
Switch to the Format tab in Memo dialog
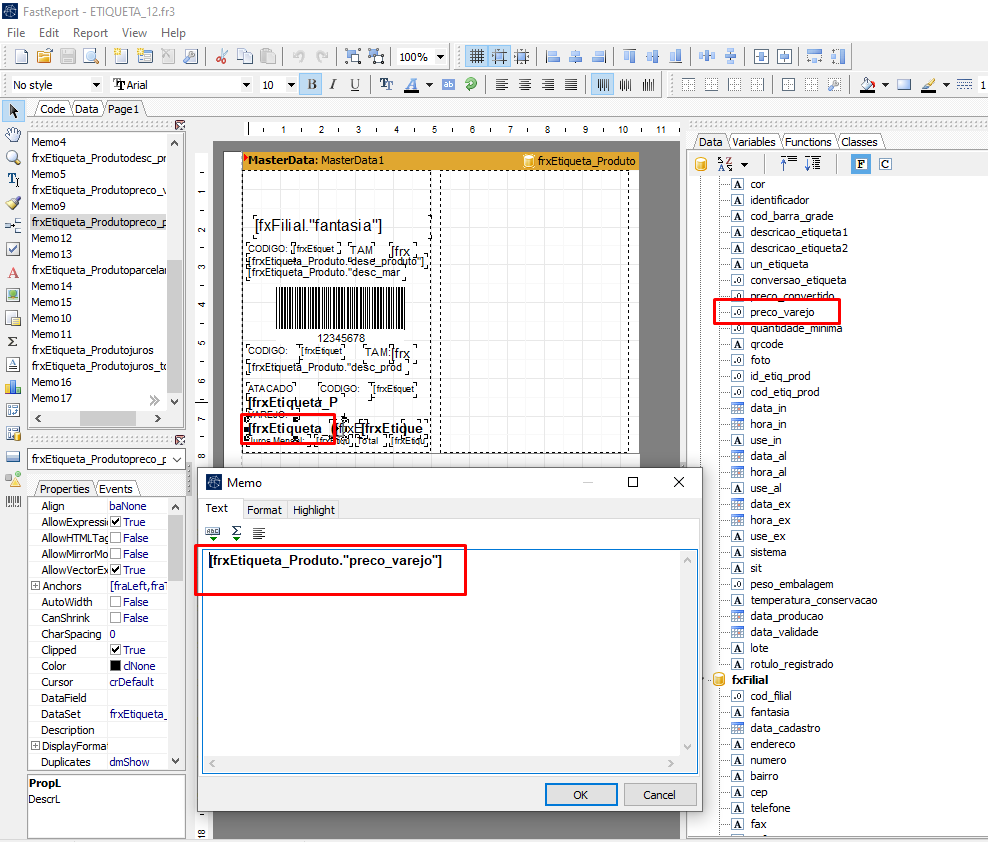tap(264, 510)
